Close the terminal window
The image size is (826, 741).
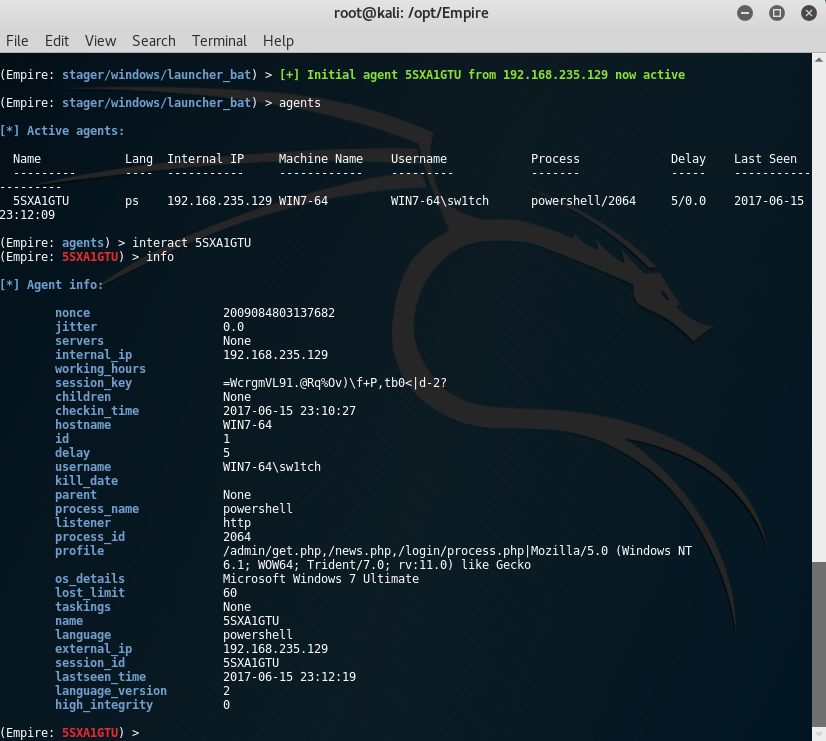[x=809, y=13]
